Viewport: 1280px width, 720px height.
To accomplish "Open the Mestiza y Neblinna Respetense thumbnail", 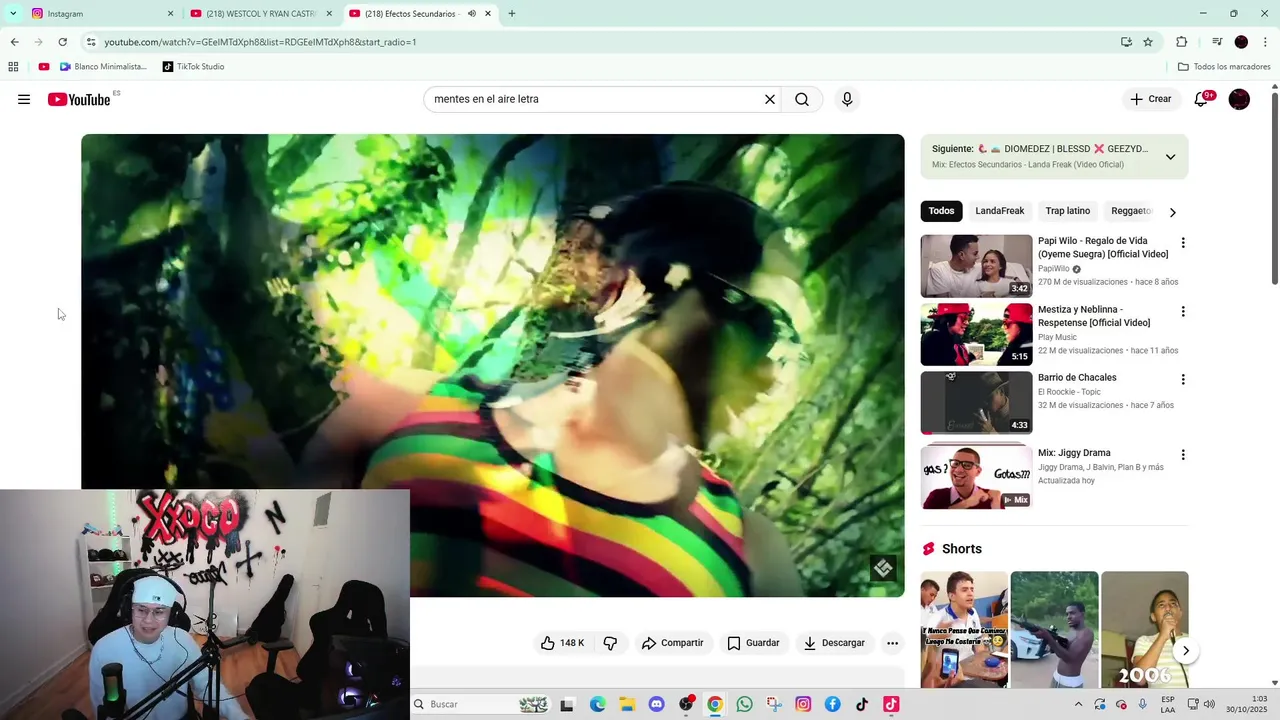I will (976, 334).
